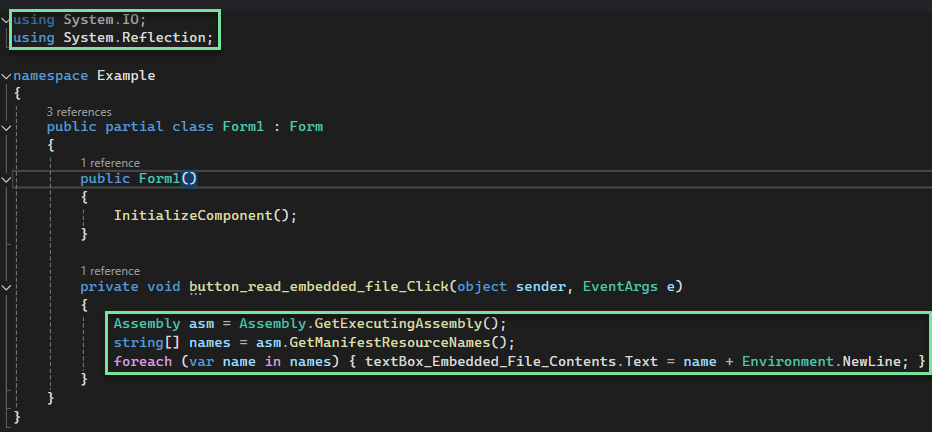This screenshot has width=932, height=432.
Task: Collapse the using directives block
Action: (6, 20)
